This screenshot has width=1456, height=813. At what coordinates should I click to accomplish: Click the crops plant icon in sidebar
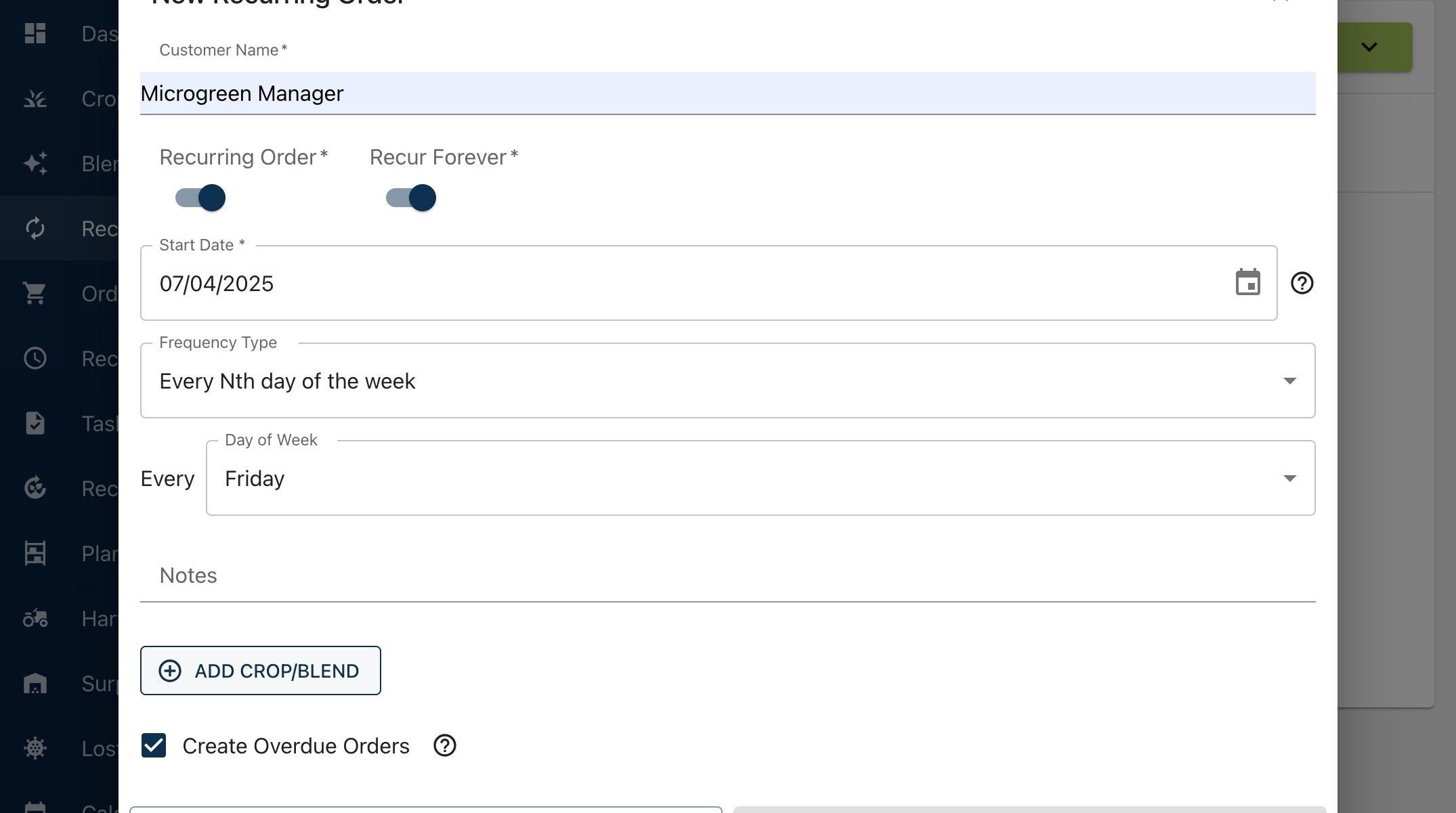[35, 99]
